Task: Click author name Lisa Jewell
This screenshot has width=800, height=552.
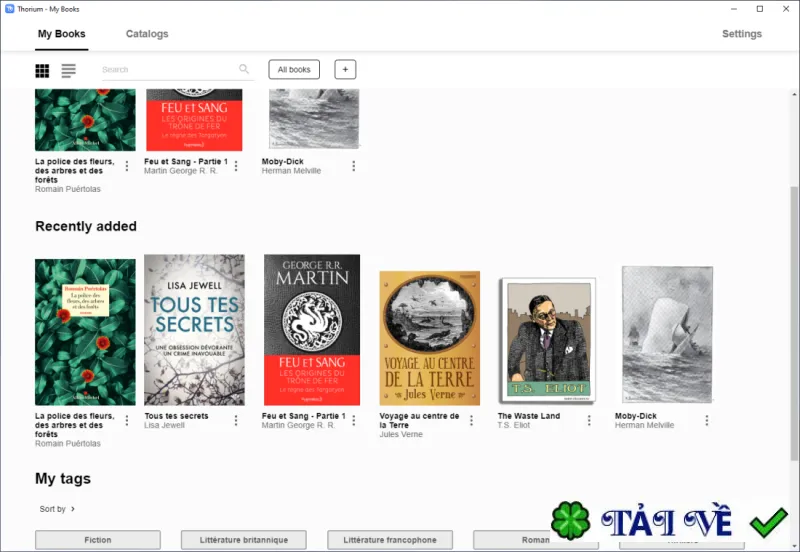Action: [x=164, y=425]
